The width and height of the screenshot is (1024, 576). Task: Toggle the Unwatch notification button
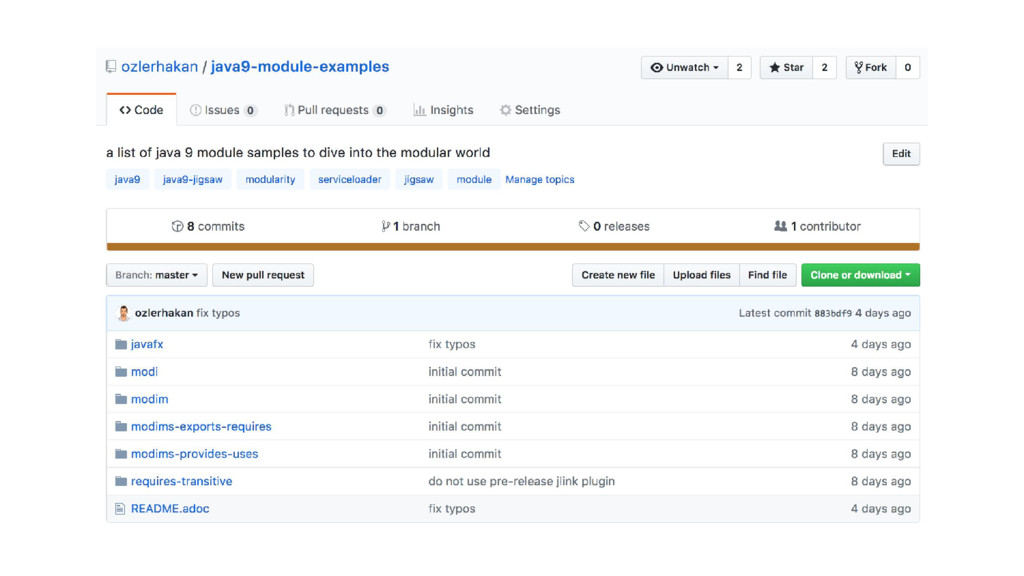(684, 68)
